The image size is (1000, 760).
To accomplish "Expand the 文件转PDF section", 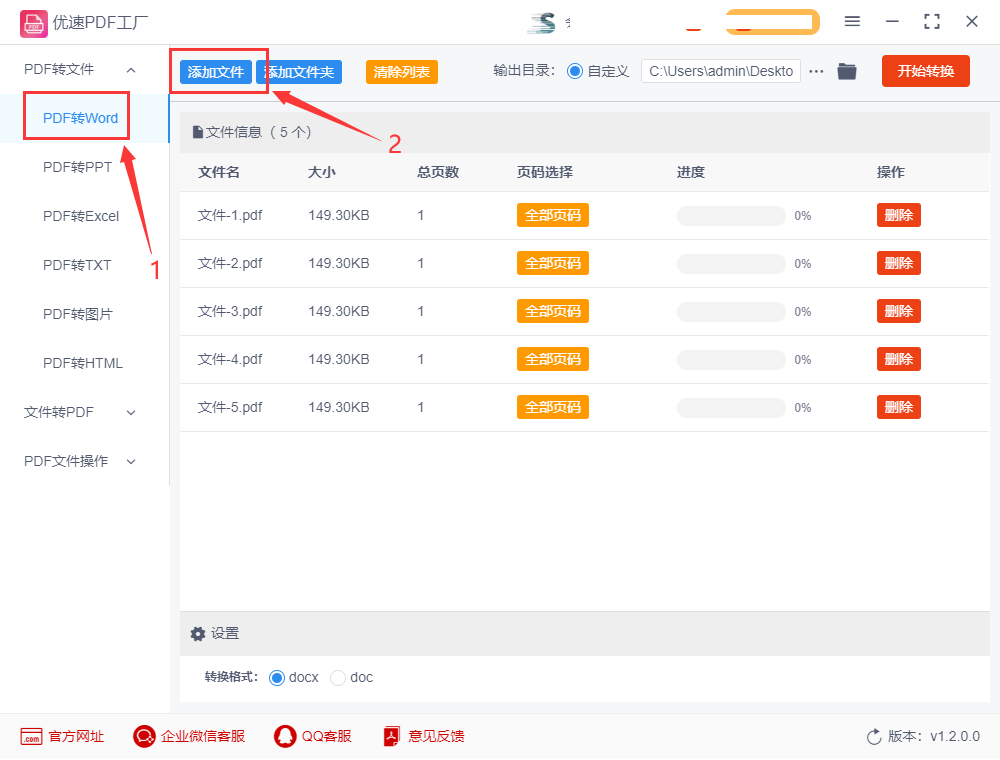I will click(131, 413).
